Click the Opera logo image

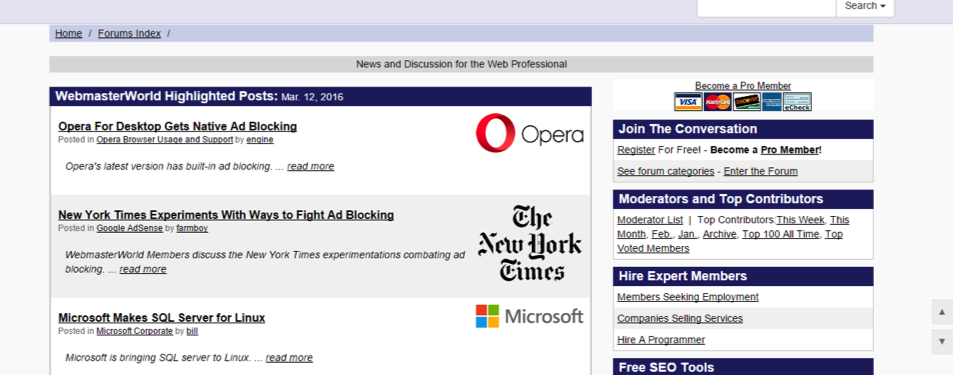pos(529,133)
